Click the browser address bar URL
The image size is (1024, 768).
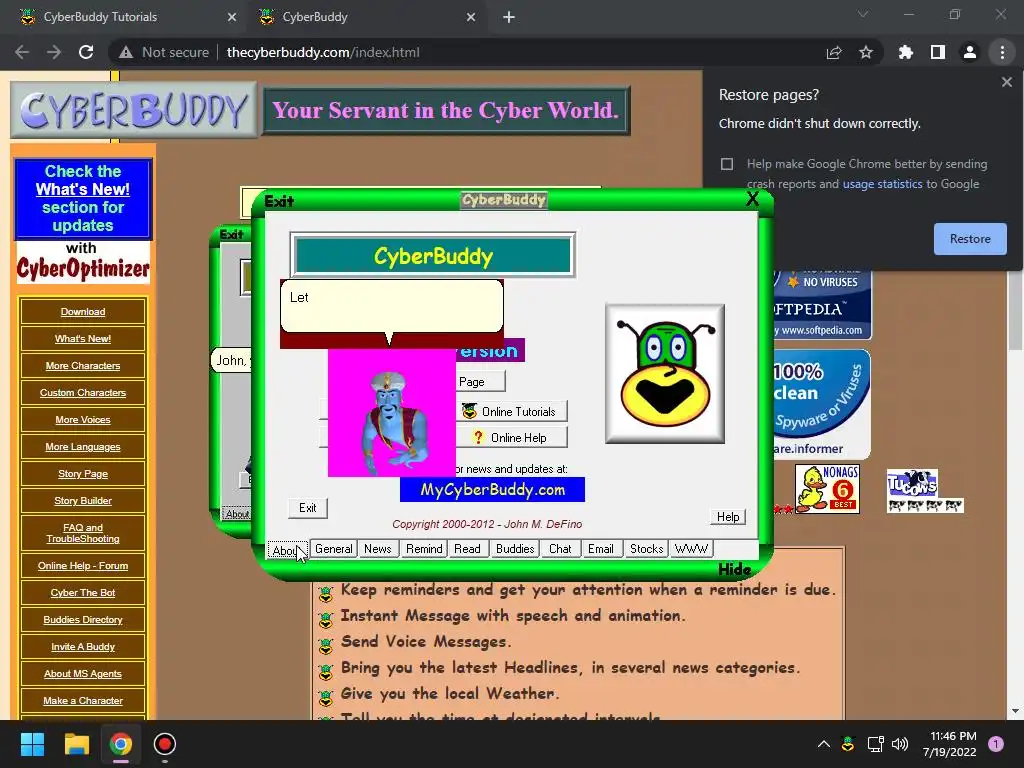click(x=323, y=52)
